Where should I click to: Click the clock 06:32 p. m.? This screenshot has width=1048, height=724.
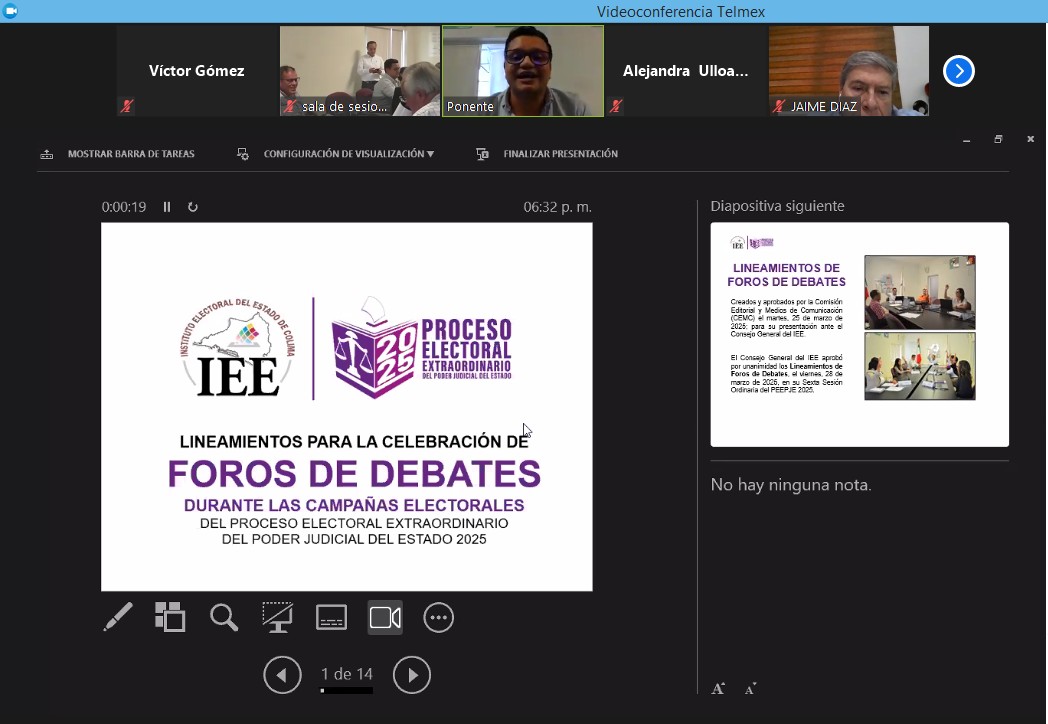557,207
